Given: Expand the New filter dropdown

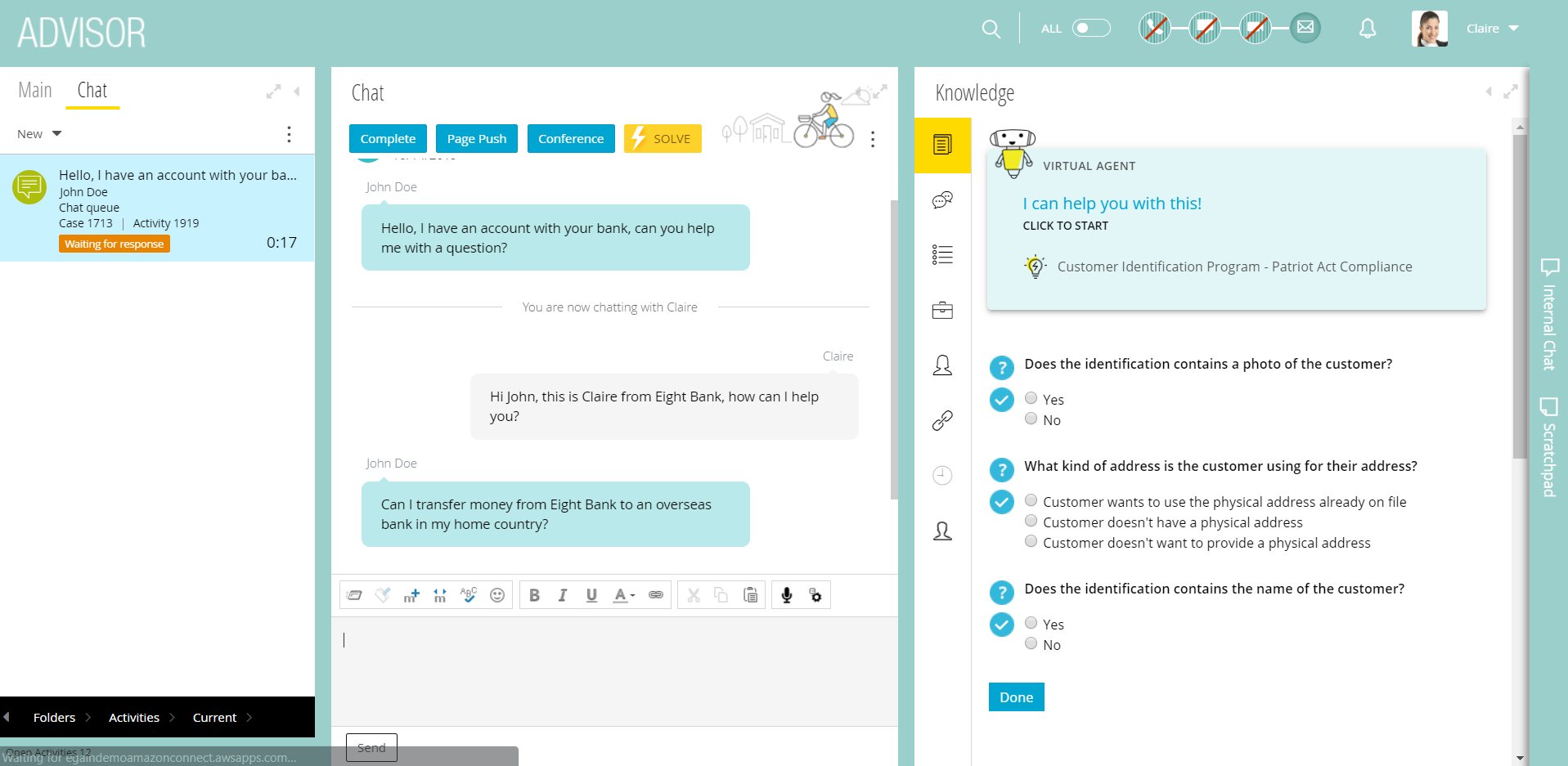Looking at the screenshot, I should (x=38, y=133).
